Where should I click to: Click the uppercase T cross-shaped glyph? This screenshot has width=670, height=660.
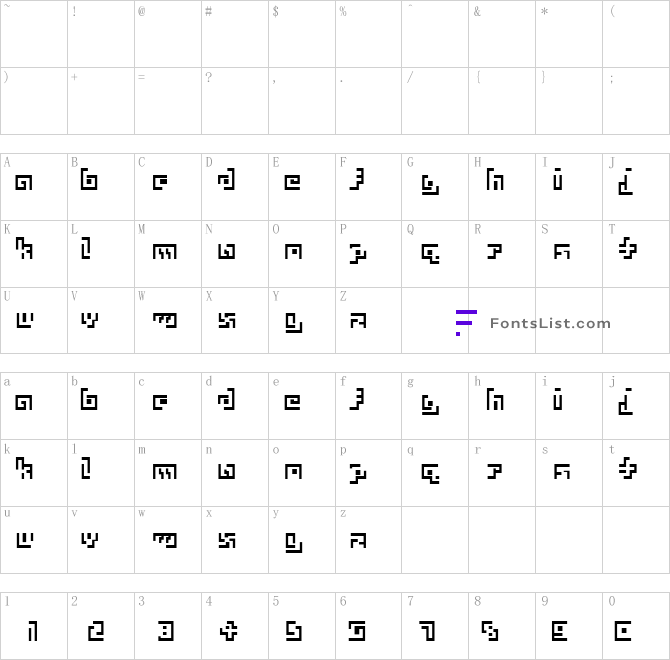(626, 248)
